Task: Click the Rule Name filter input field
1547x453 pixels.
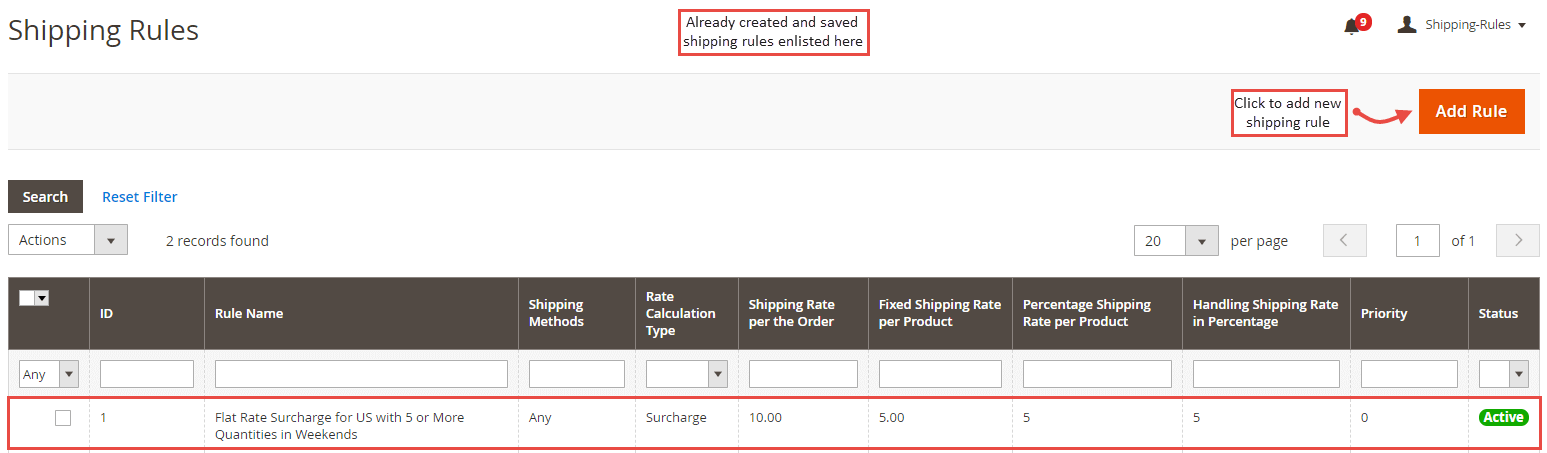Action: pyautogui.click(x=361, y=374)
